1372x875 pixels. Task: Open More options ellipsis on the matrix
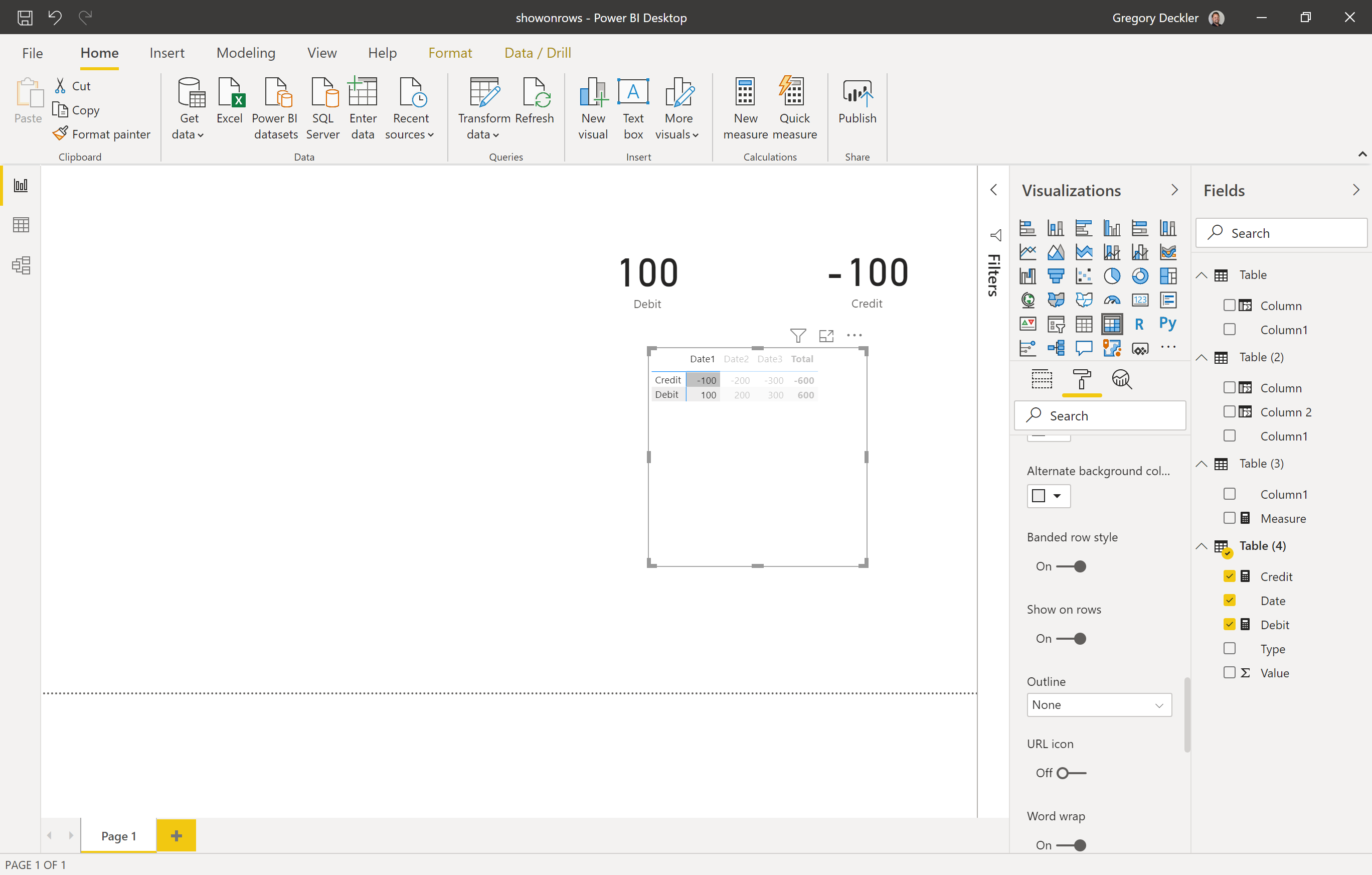[854, 336]
